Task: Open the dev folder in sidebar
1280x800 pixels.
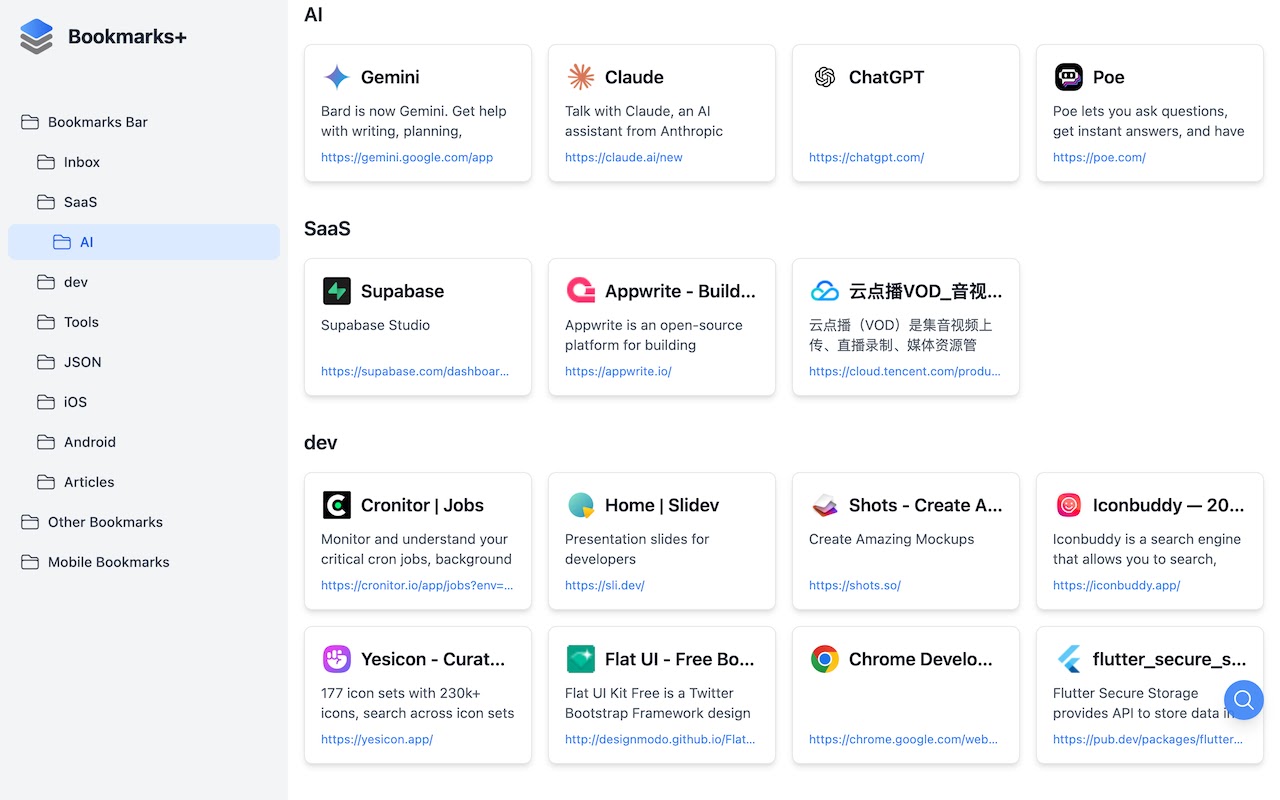Action: pyautogui.click(x=144, y=282)
